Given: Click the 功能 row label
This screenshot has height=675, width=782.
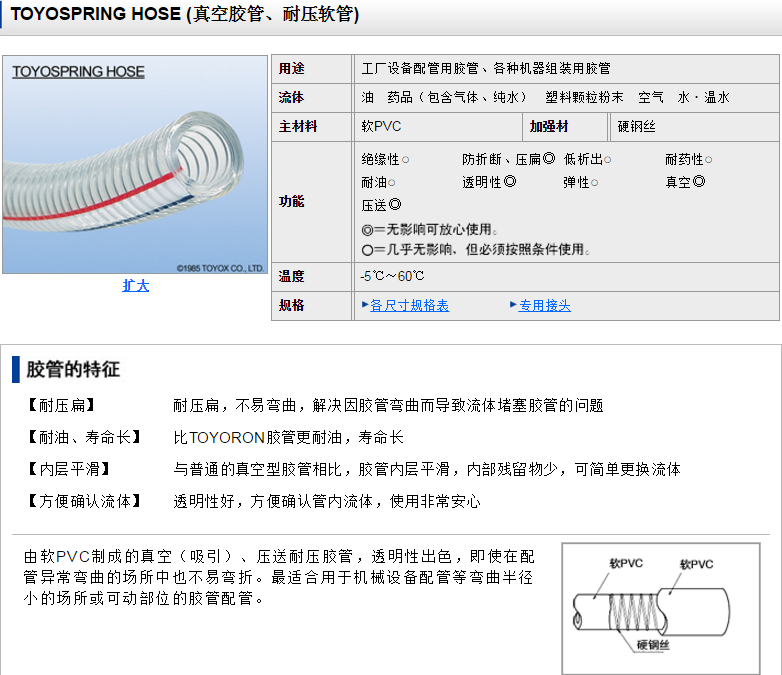Looking at the screenshot, I should (291, 202).
